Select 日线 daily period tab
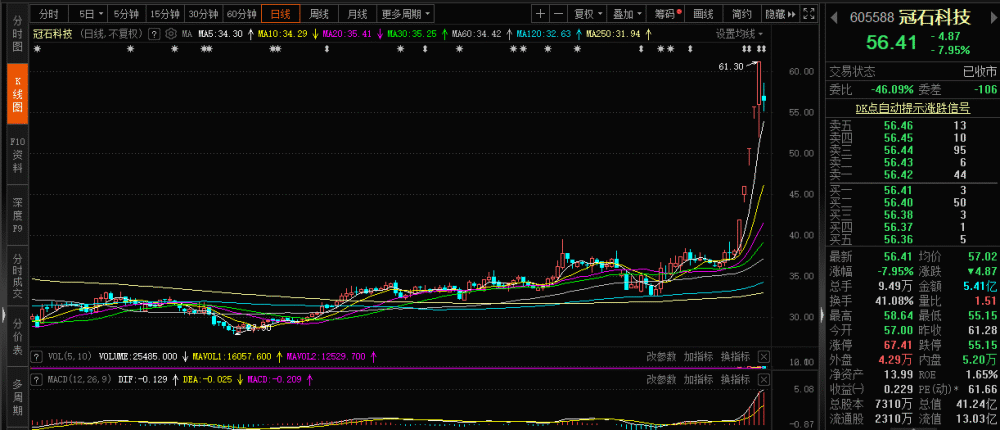This screenshot has width=1000, height=430. 281,13
